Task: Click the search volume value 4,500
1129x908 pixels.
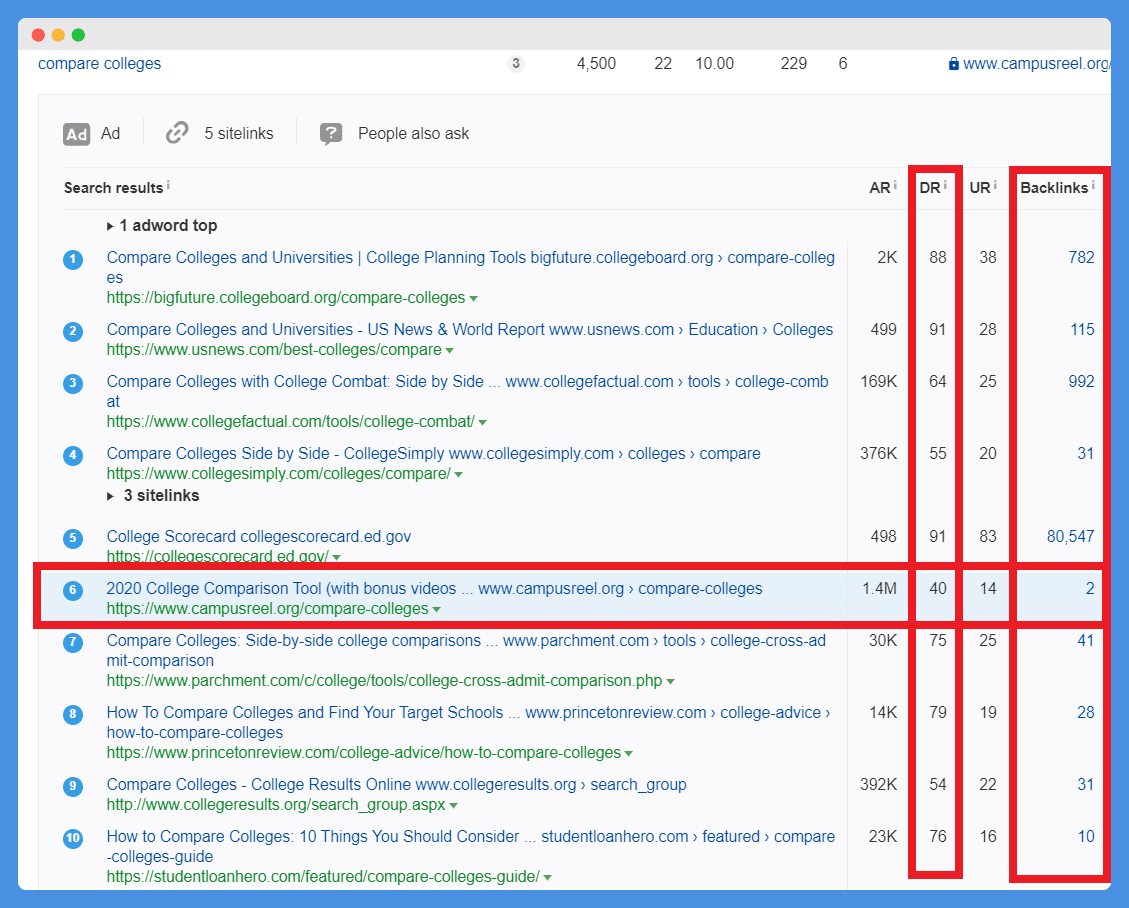Action: (596, 63)
